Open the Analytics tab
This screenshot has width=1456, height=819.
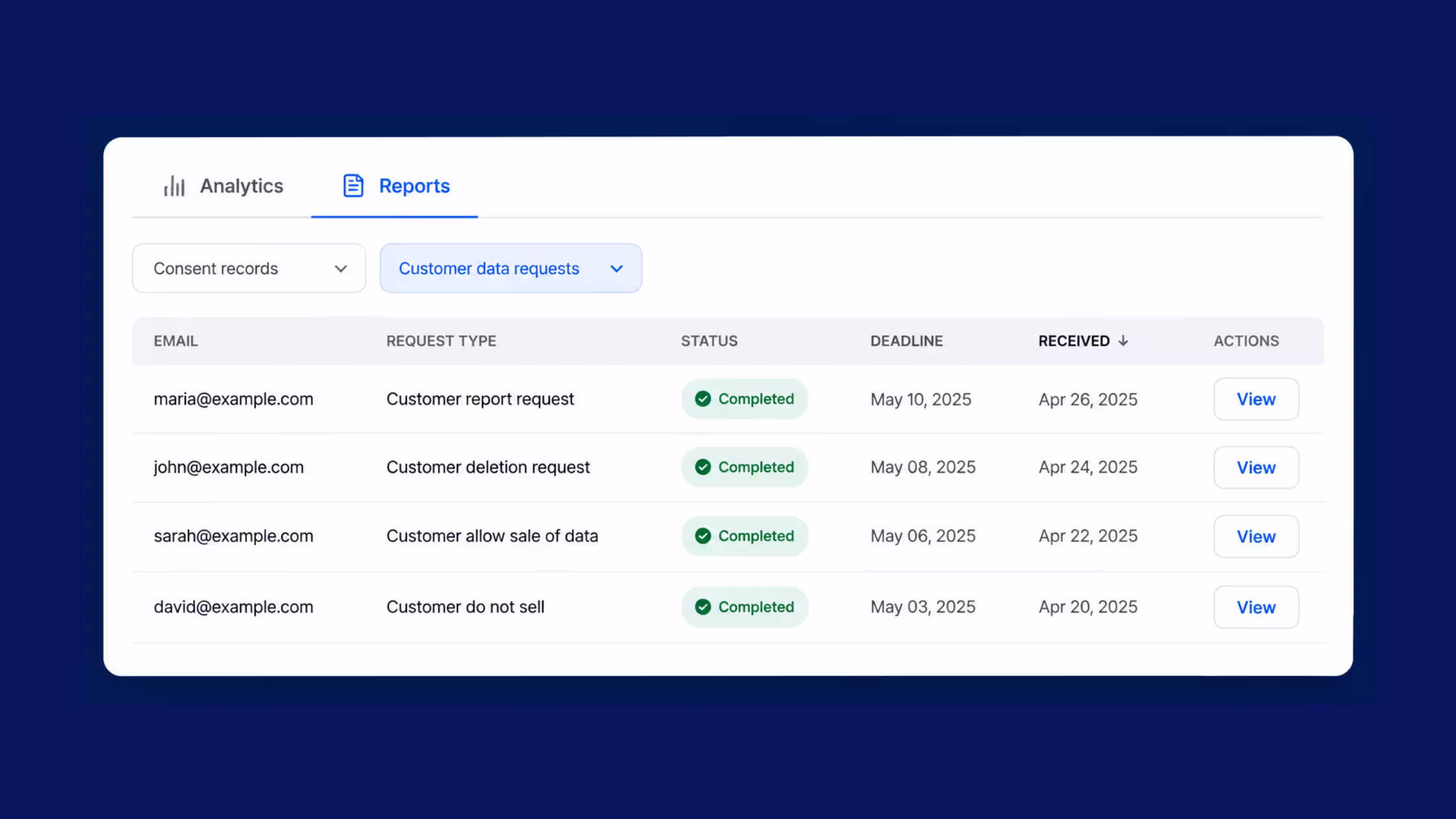click(x=223, y=186)
